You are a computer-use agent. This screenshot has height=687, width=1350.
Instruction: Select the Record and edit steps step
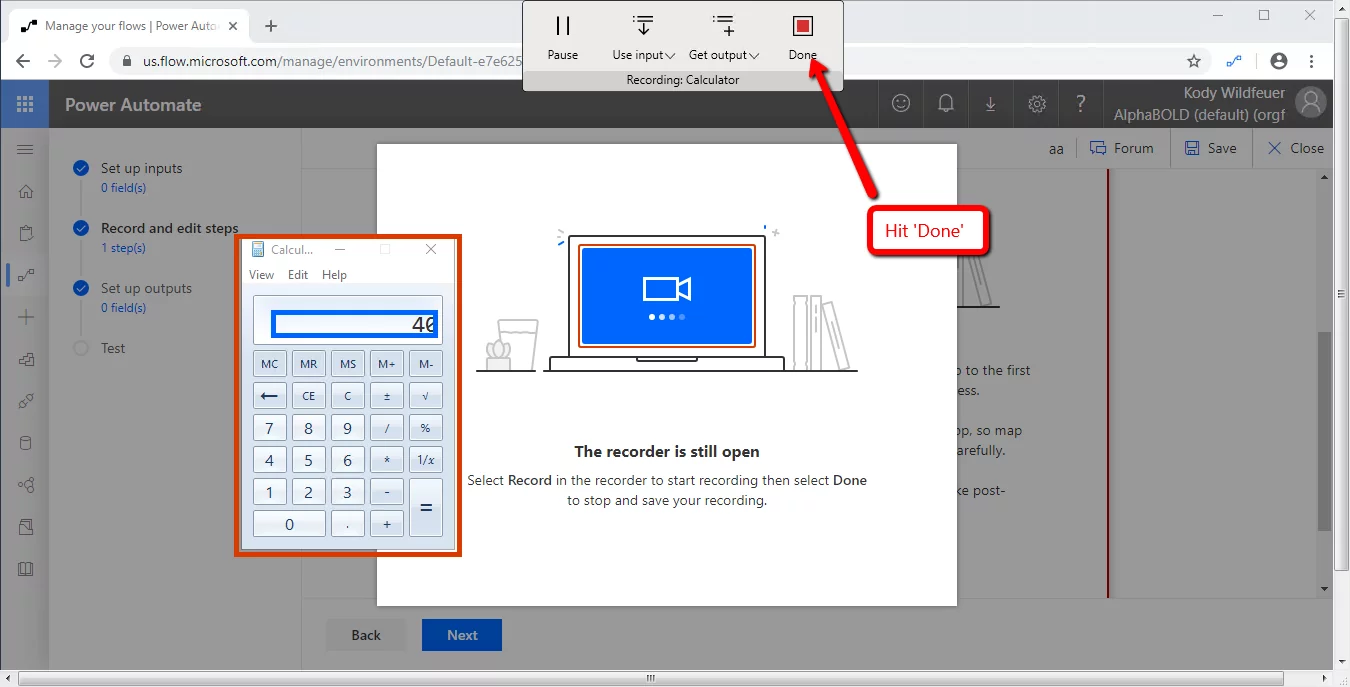169,228
